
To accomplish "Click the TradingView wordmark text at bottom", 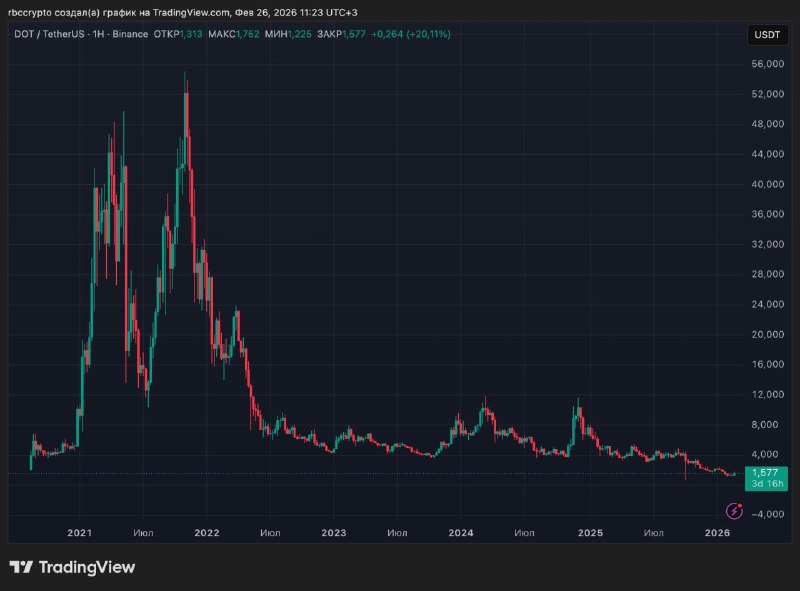I will 86,568.
